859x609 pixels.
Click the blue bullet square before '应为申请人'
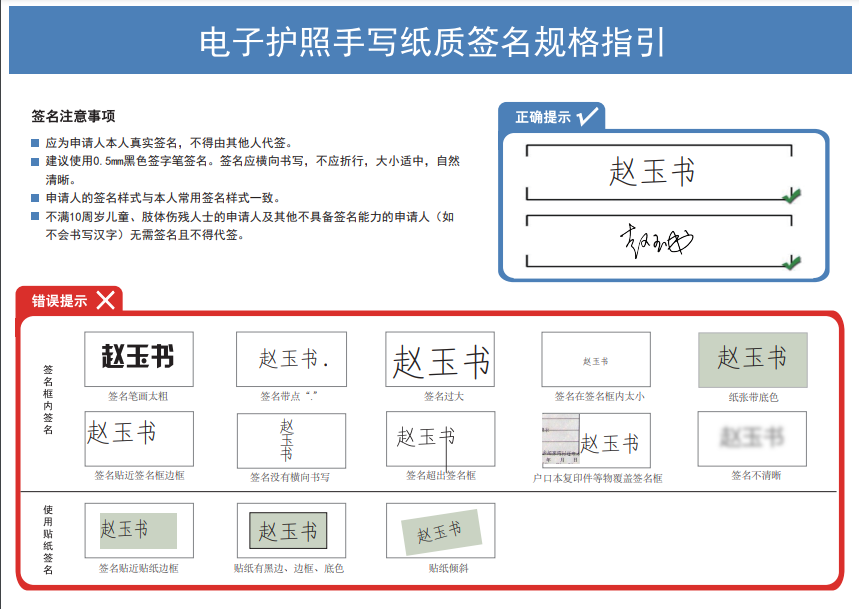pyautogui.click(x=35, y=143)
